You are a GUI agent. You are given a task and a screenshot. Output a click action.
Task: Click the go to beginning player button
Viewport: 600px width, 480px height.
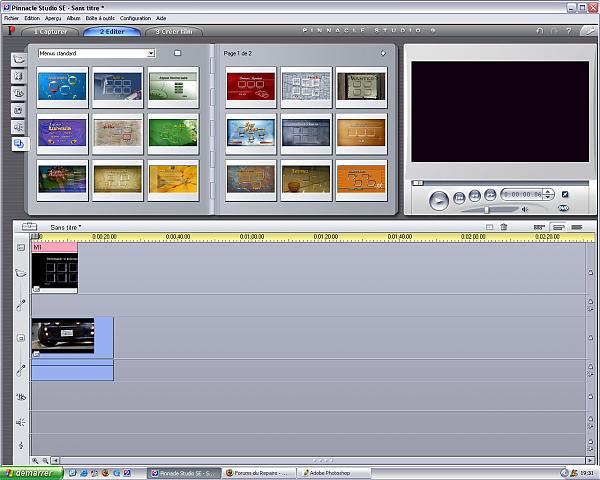[x=459, y=198]
